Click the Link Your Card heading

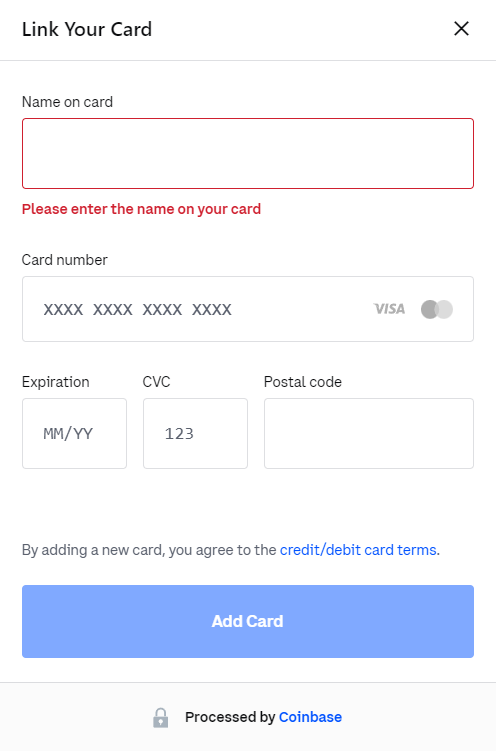87,29
